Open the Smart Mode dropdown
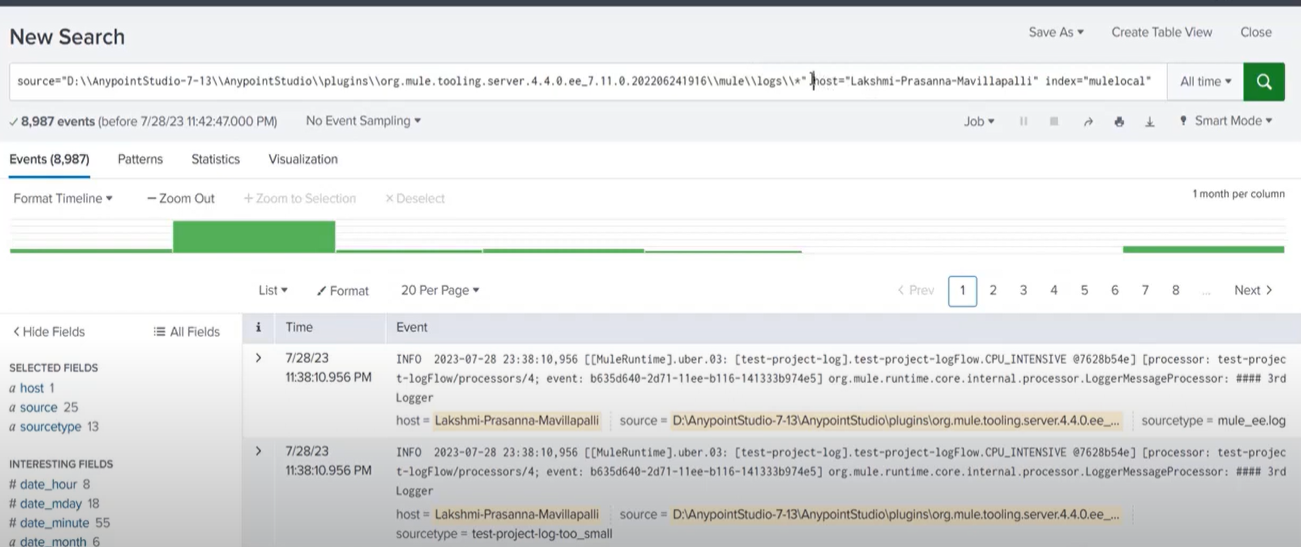Screen dimensions: 1301x547 coord(1226,121)
